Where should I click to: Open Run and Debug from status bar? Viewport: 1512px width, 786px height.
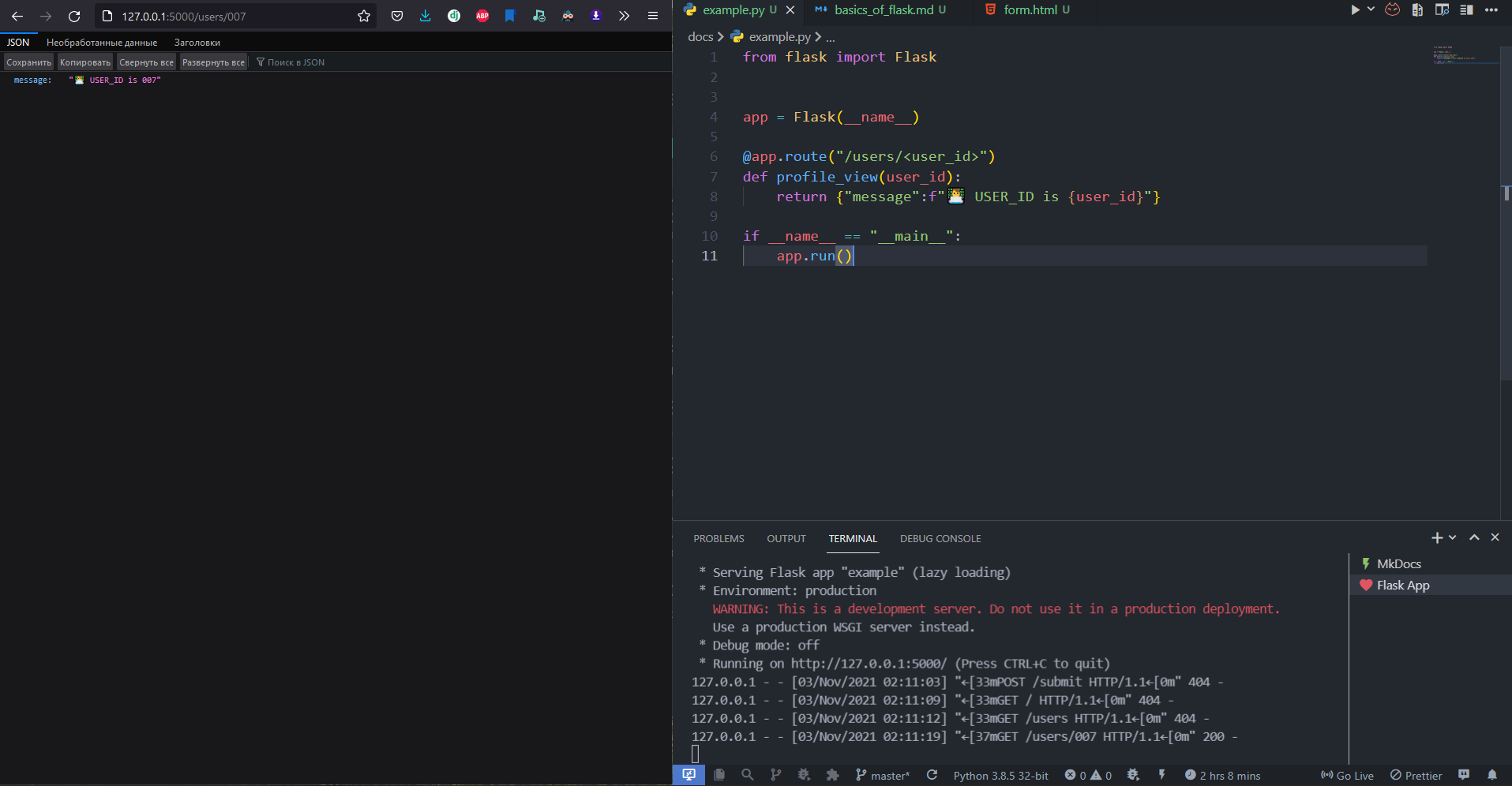(804, 775)
